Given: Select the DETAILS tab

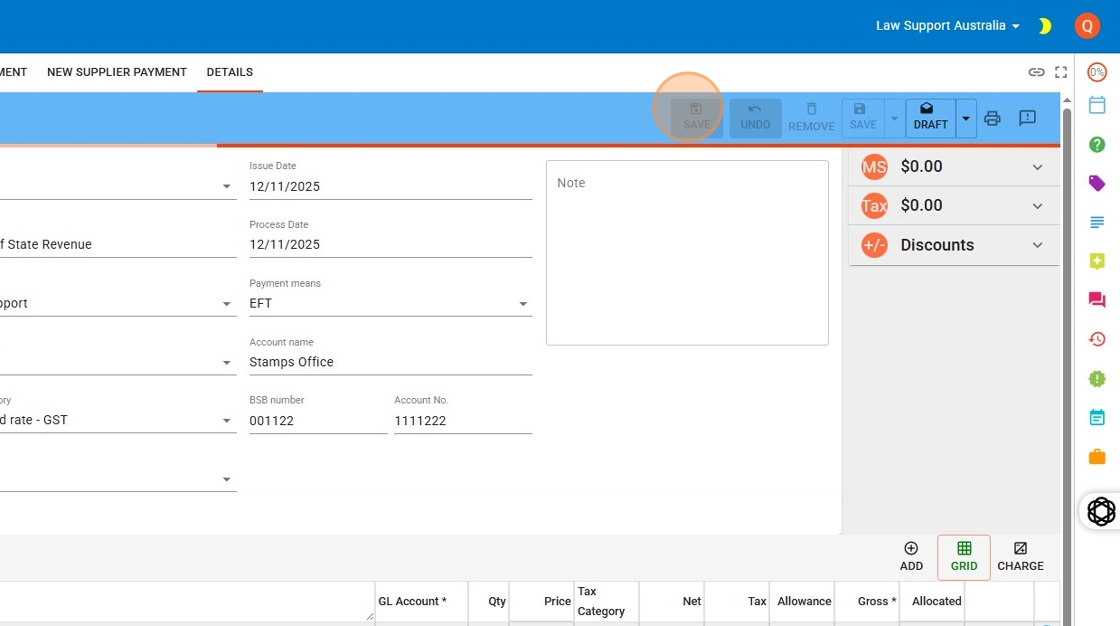Looking at the screenshot, I should 229,72.
